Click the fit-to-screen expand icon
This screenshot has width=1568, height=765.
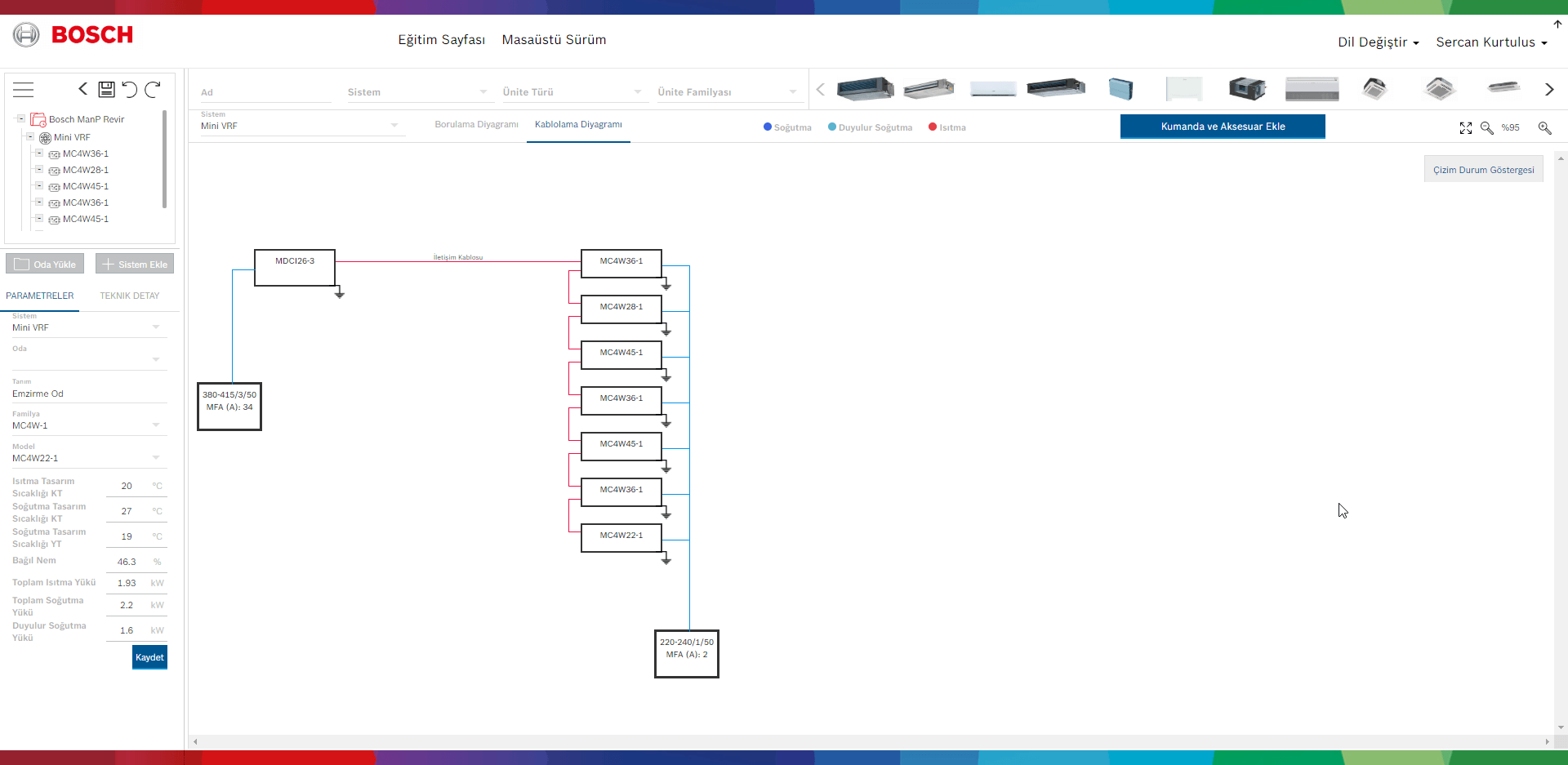(x=1466, y=128)
